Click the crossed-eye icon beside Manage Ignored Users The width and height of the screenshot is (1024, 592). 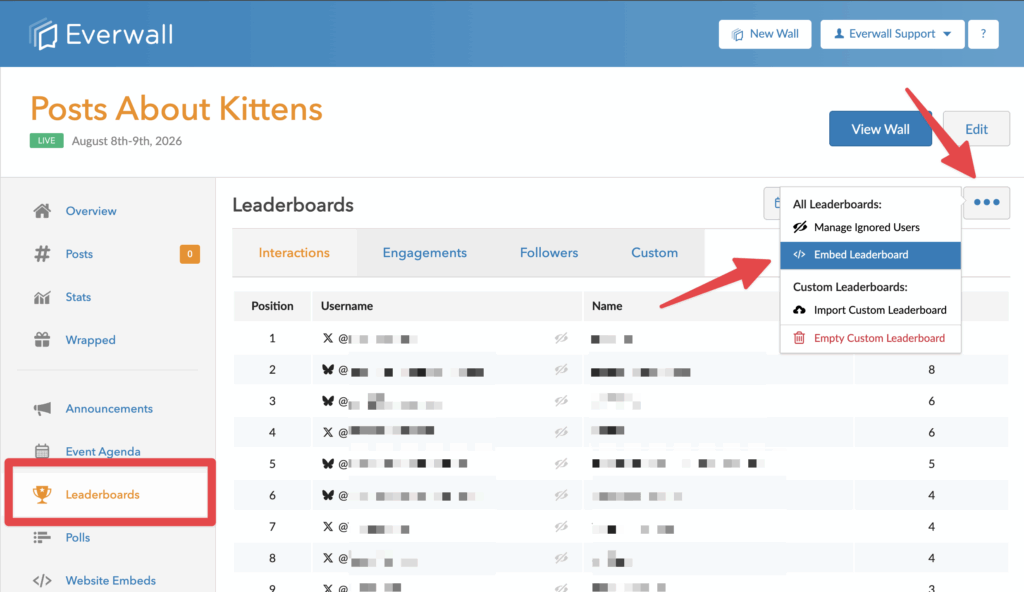tap(799, 227)
